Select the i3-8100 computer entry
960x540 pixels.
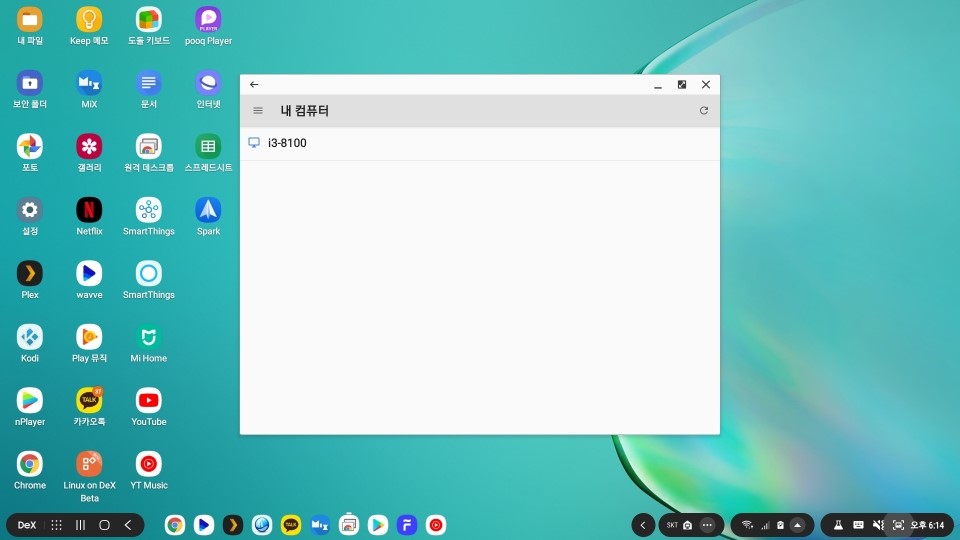click(480, 143)
